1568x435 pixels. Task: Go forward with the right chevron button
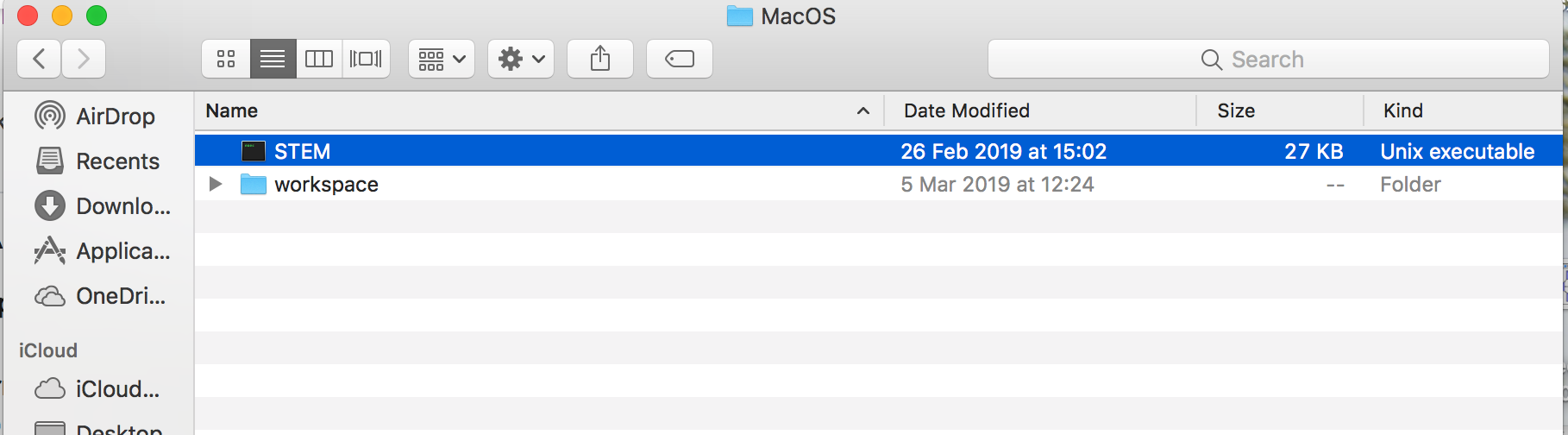coord(84,59)
